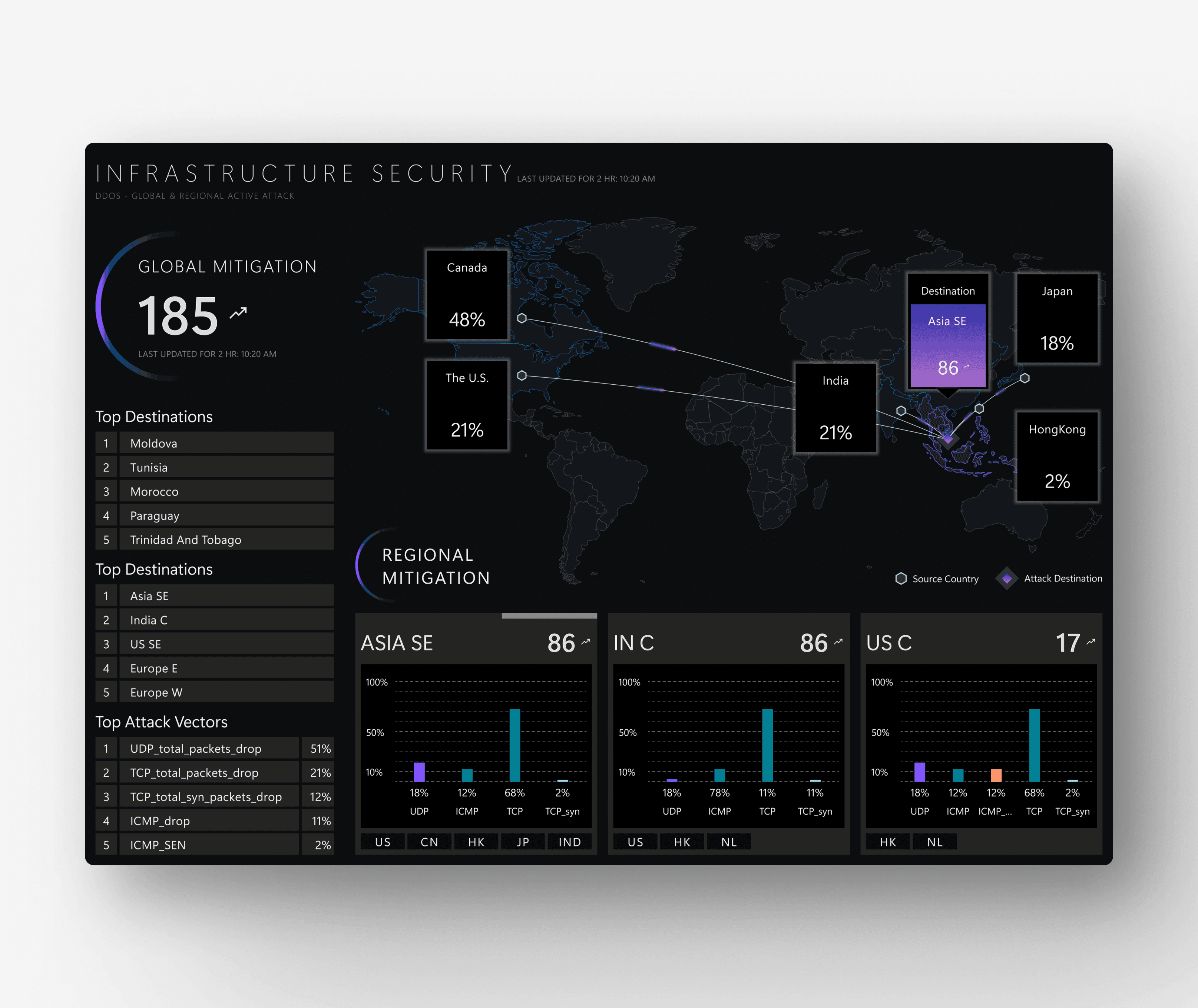Screen dimensions: 1198x1008
Task: Click the trend arrow next to US C 17
Action: (x=1091, y=642)
